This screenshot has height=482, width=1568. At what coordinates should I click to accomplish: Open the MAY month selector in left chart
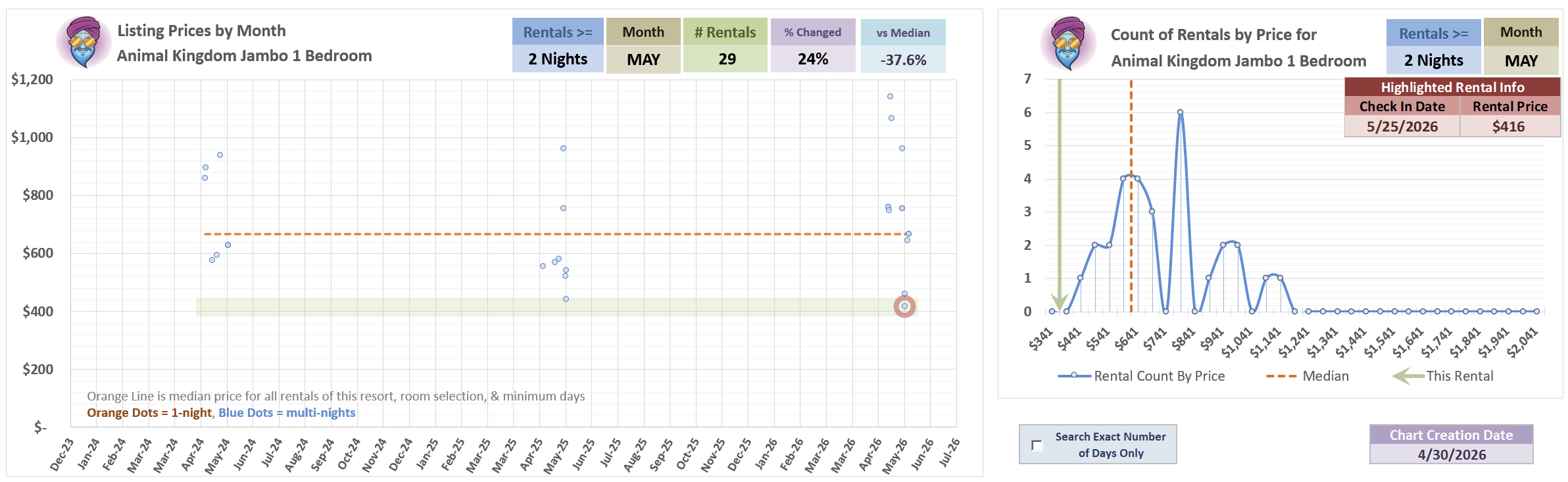coord(643,59)
